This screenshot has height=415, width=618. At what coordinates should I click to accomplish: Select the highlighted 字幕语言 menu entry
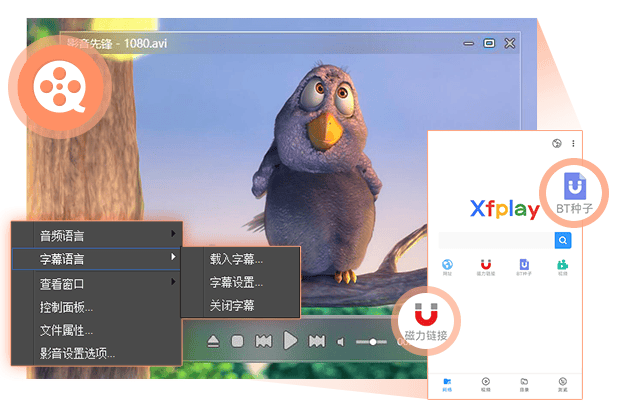[97, 259]
